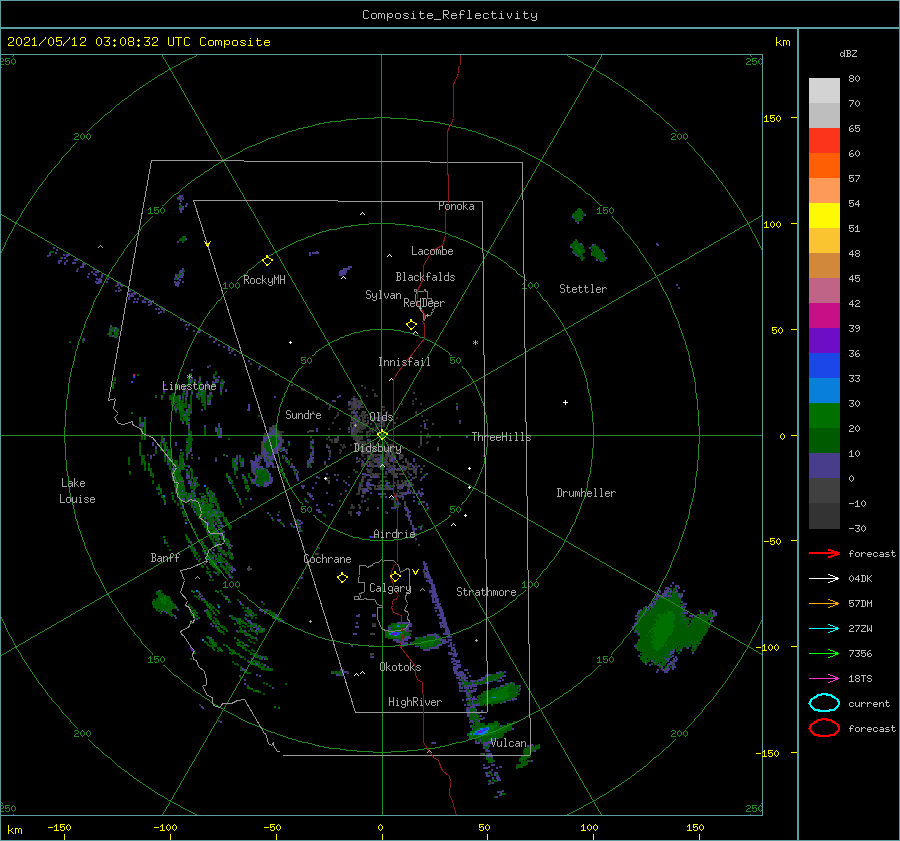
Task: Select the bright green 20-30 dBZ swatch
Action: 824,416
